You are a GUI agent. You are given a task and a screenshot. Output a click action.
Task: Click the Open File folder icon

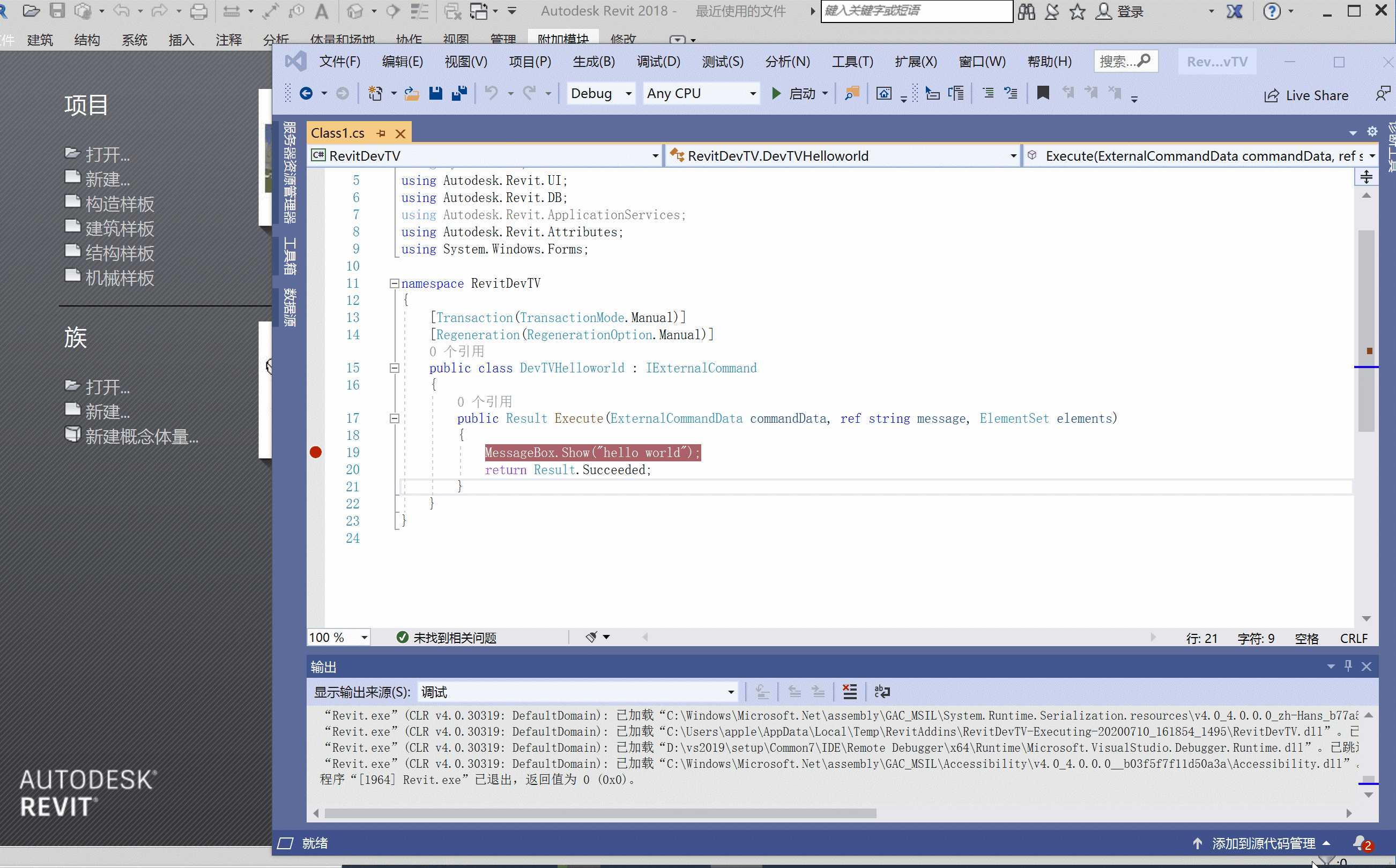click(x=411, y=94)
